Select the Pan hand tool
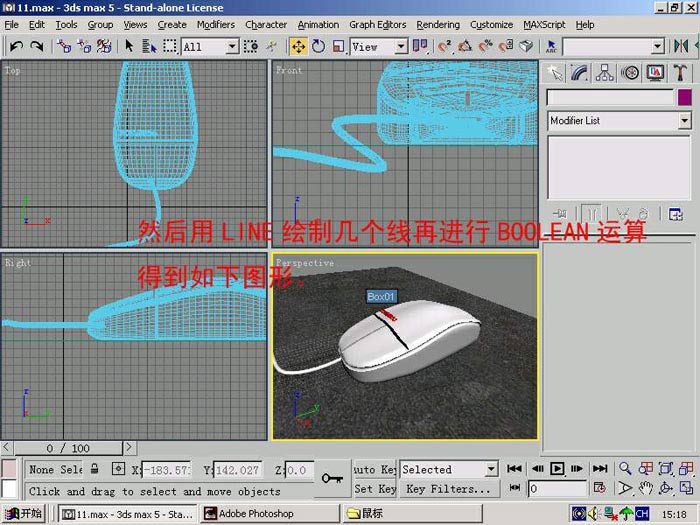Image resolution: width=700 pixels, height=525 pixels. (x=645, y=488)
